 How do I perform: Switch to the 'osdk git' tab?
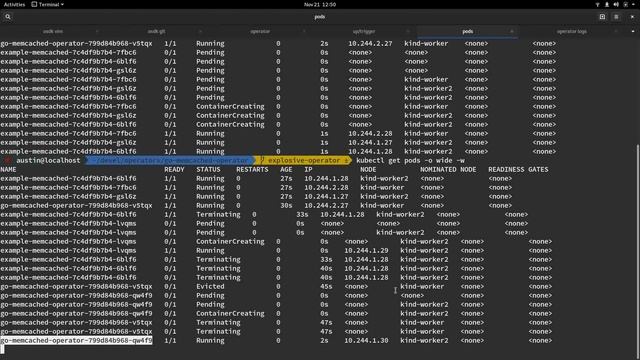[x=156, y=31]
